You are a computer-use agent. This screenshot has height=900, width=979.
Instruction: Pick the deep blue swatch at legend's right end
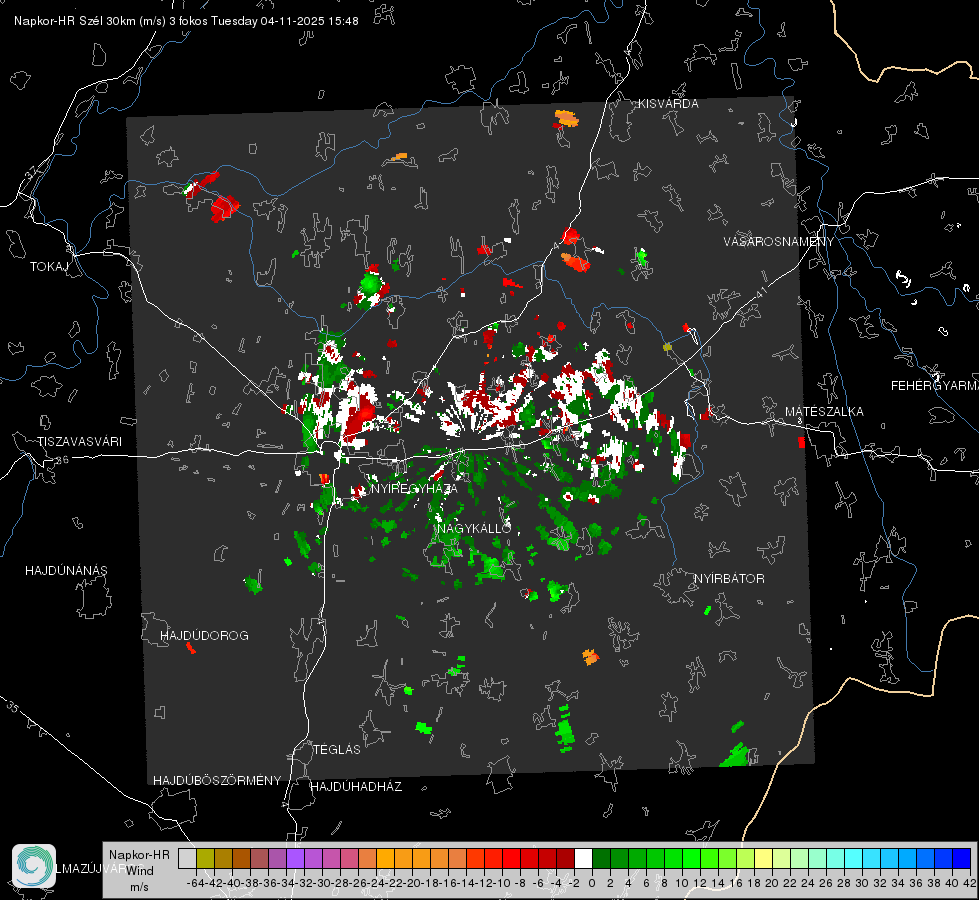(962, 858)
